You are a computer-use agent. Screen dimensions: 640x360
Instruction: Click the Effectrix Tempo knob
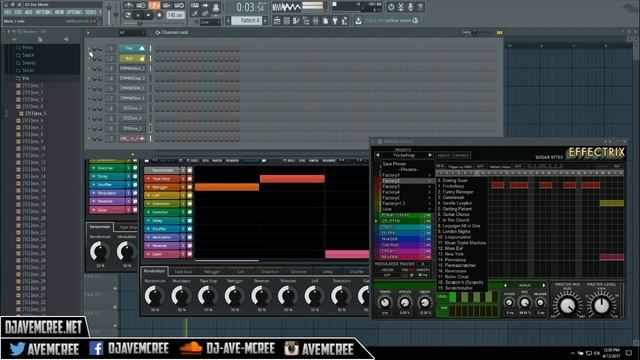click(x=384, y=303)
